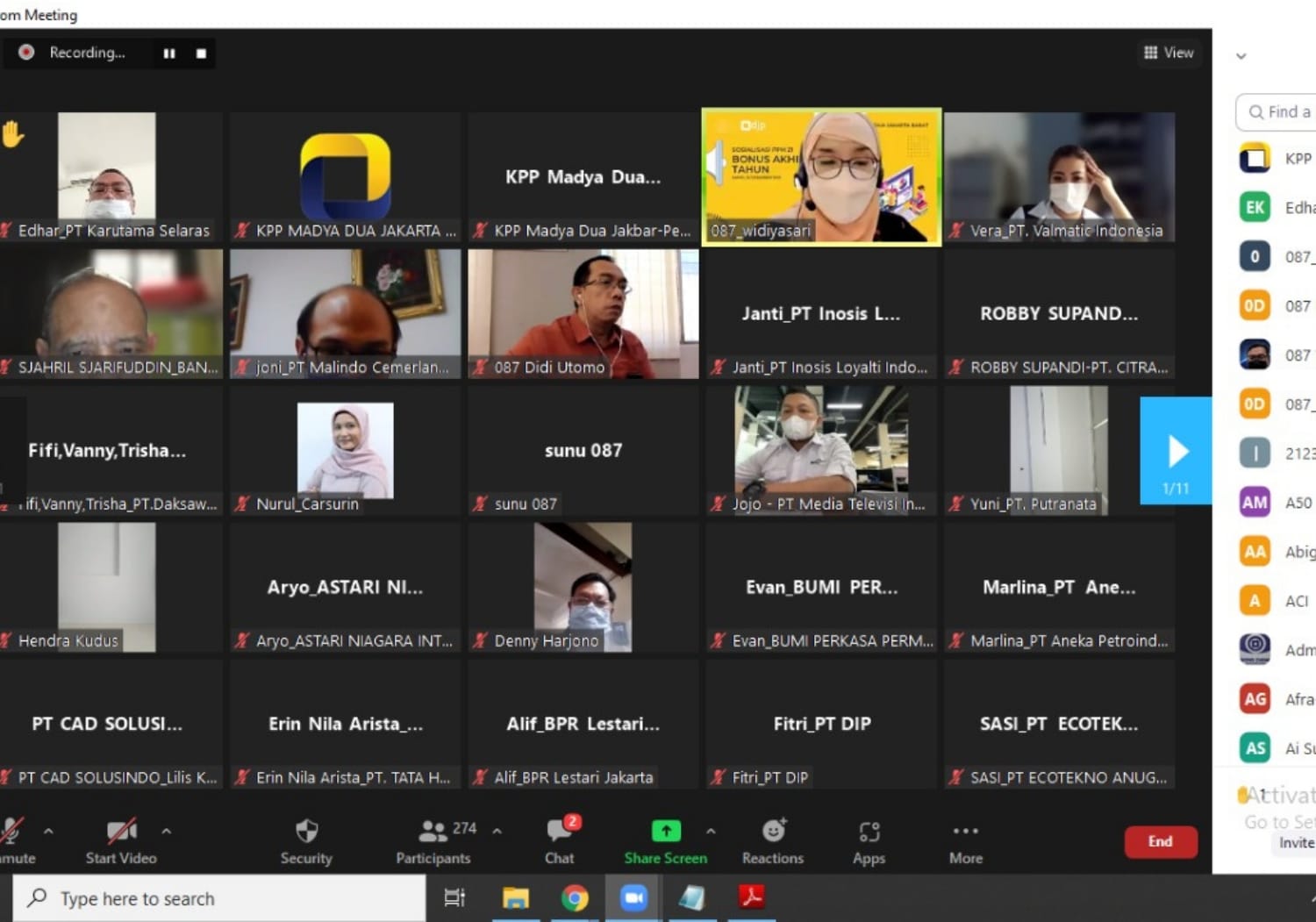The image size is (1316, 922).
Task: Stop the recording with the stop button
Action: [x=201, y=54]
